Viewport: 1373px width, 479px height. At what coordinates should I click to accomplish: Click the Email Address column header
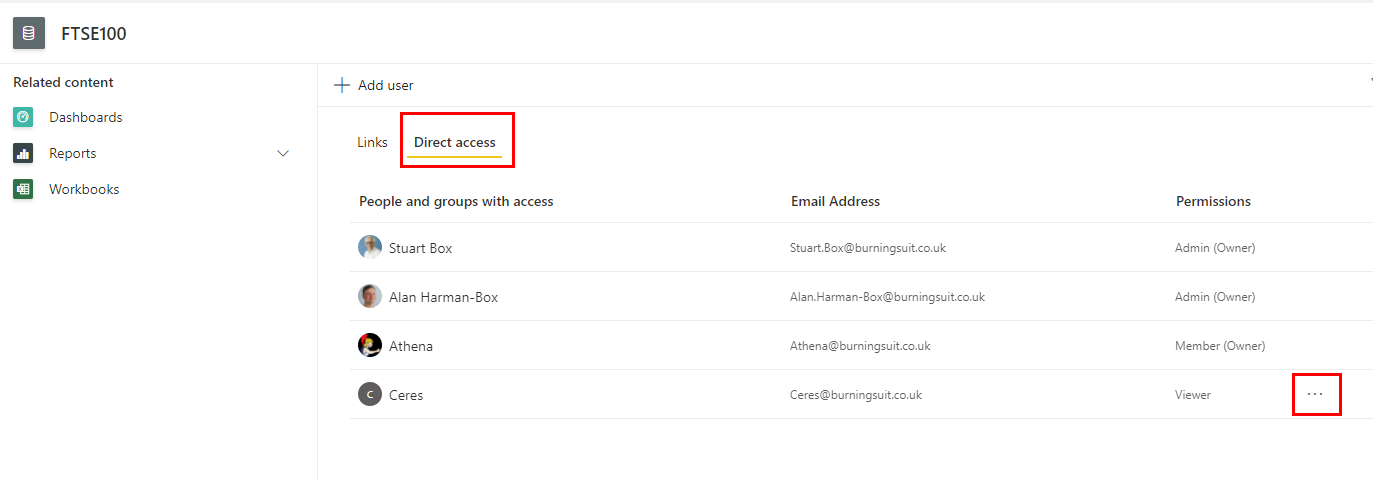point(835,201)
